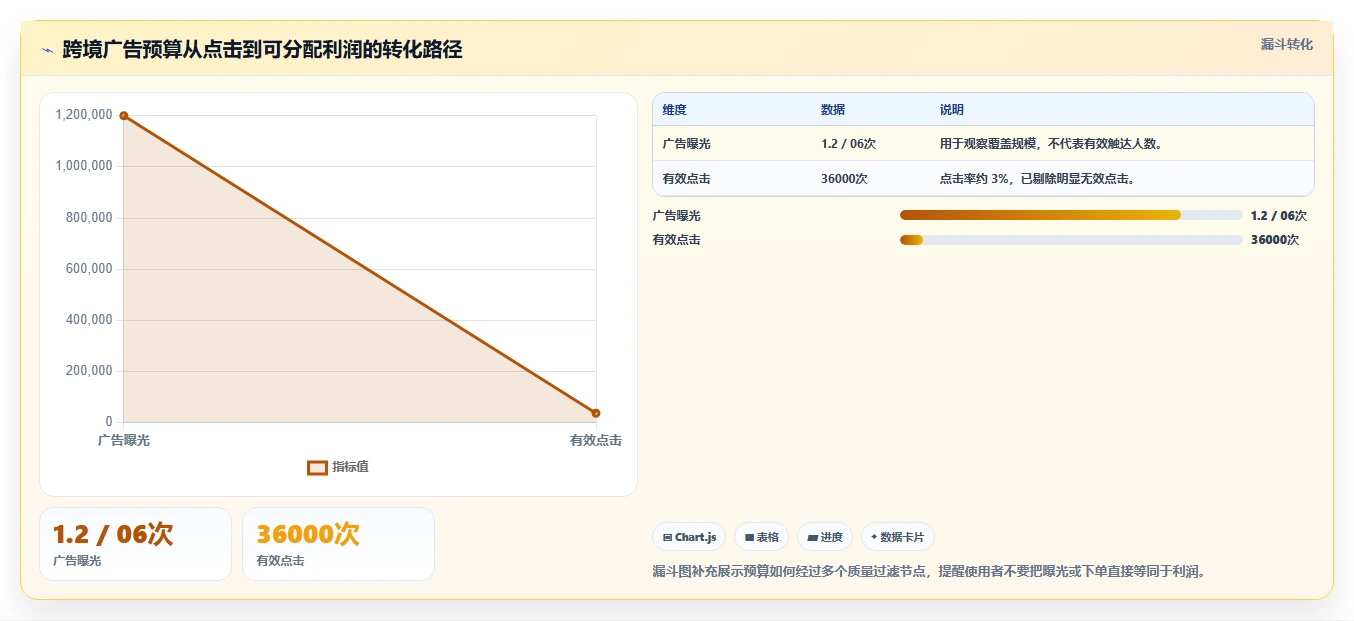Click the 600,000 y-axis label
1354x621 pixels.
point(89,269)
